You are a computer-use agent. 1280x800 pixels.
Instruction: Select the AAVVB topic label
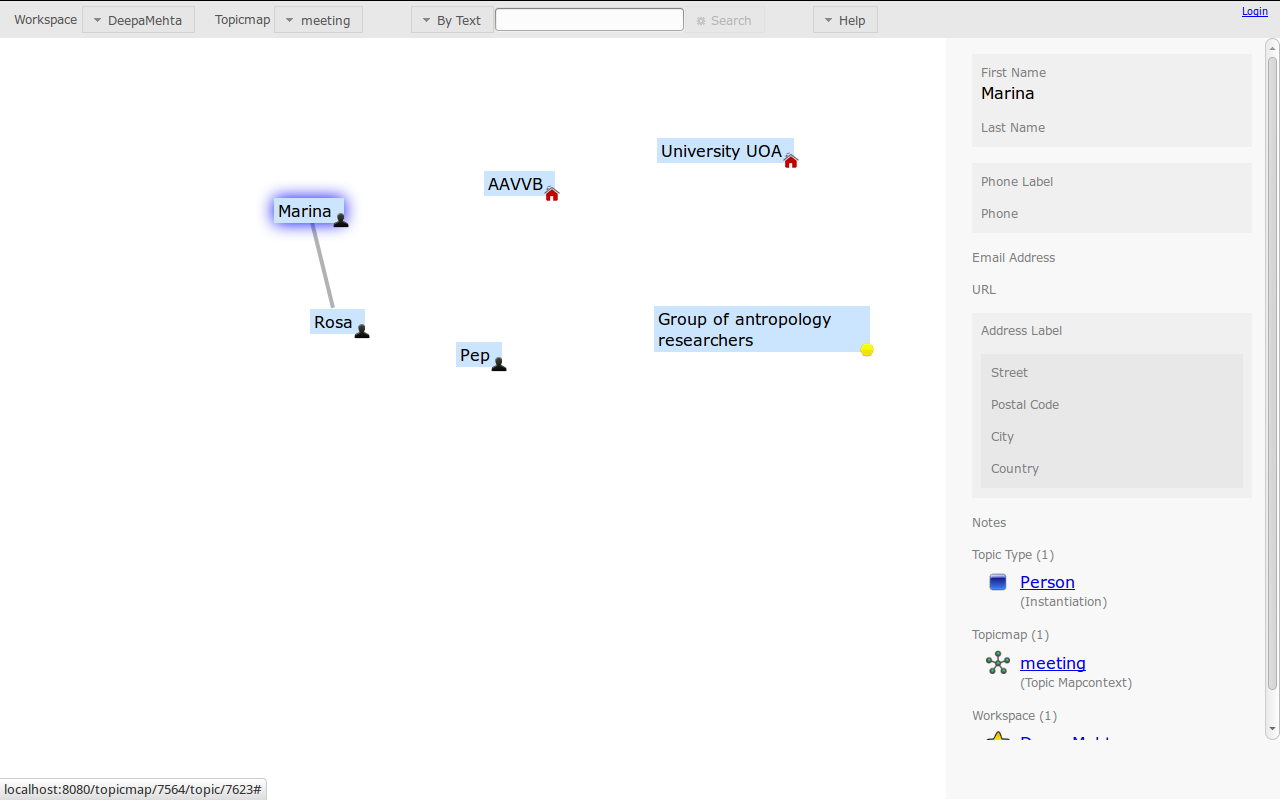click(516, 184)
